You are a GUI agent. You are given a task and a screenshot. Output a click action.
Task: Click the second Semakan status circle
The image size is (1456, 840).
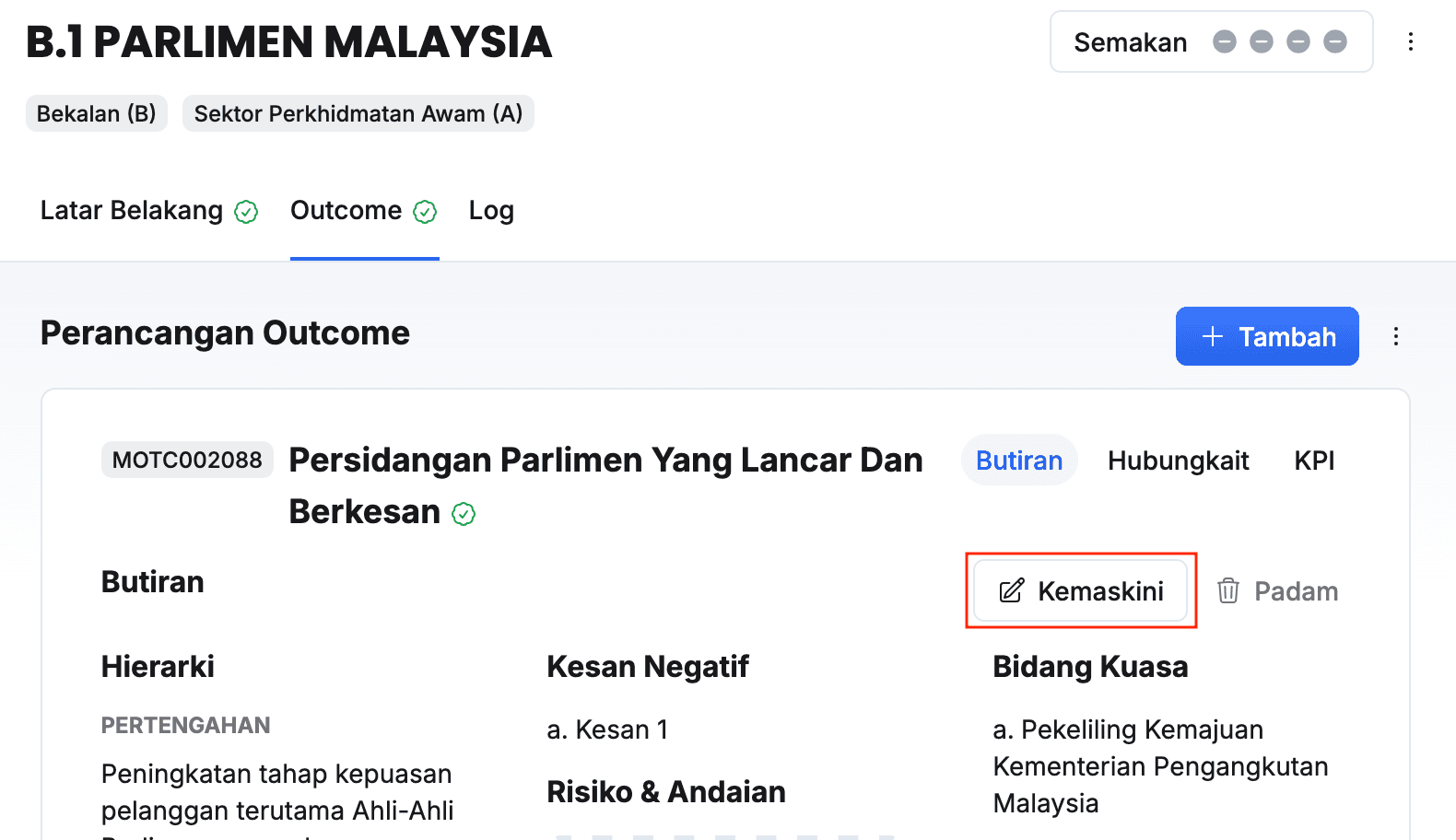(1261, 41)
